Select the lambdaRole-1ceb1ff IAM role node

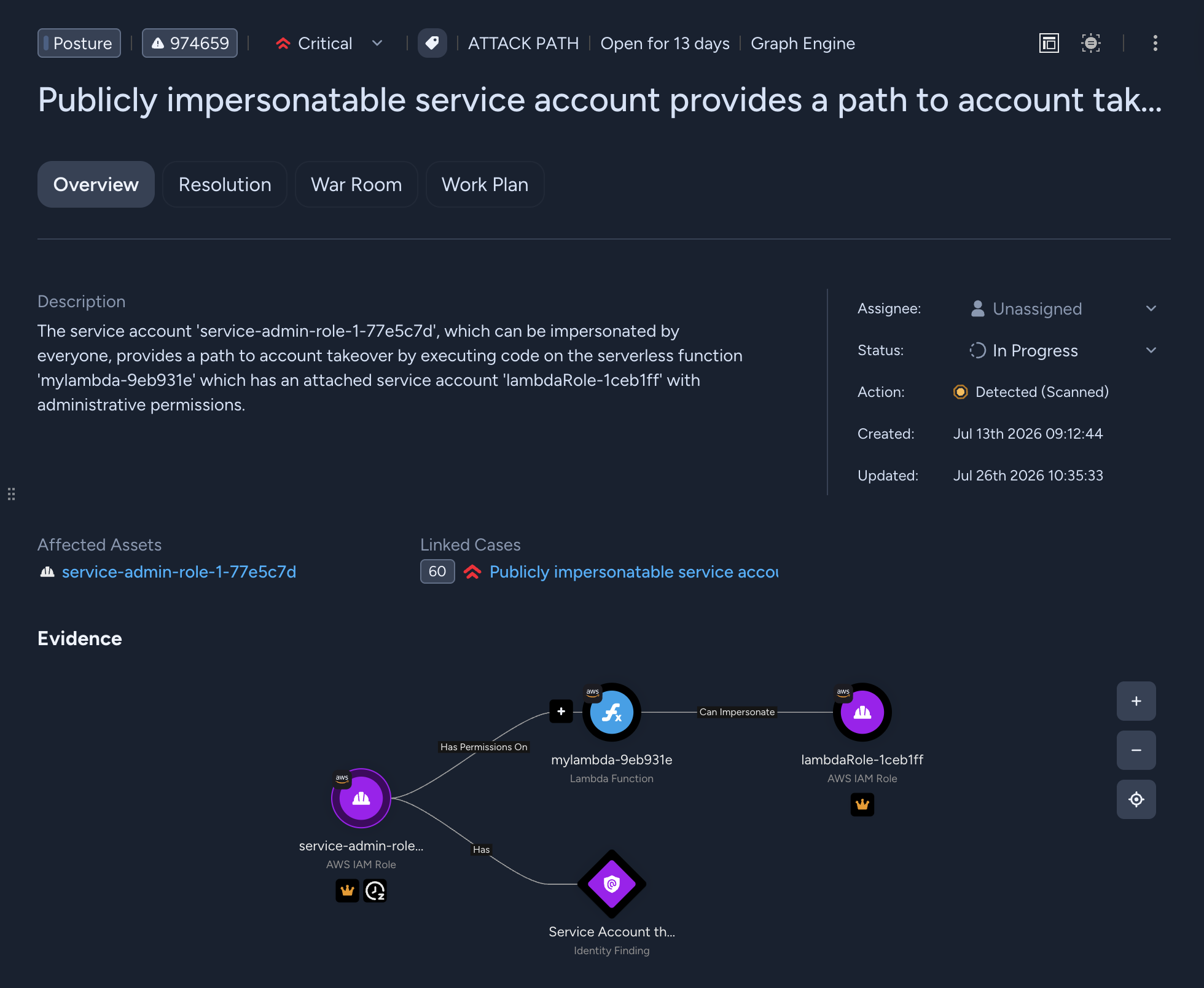click(x=862, y=712)
